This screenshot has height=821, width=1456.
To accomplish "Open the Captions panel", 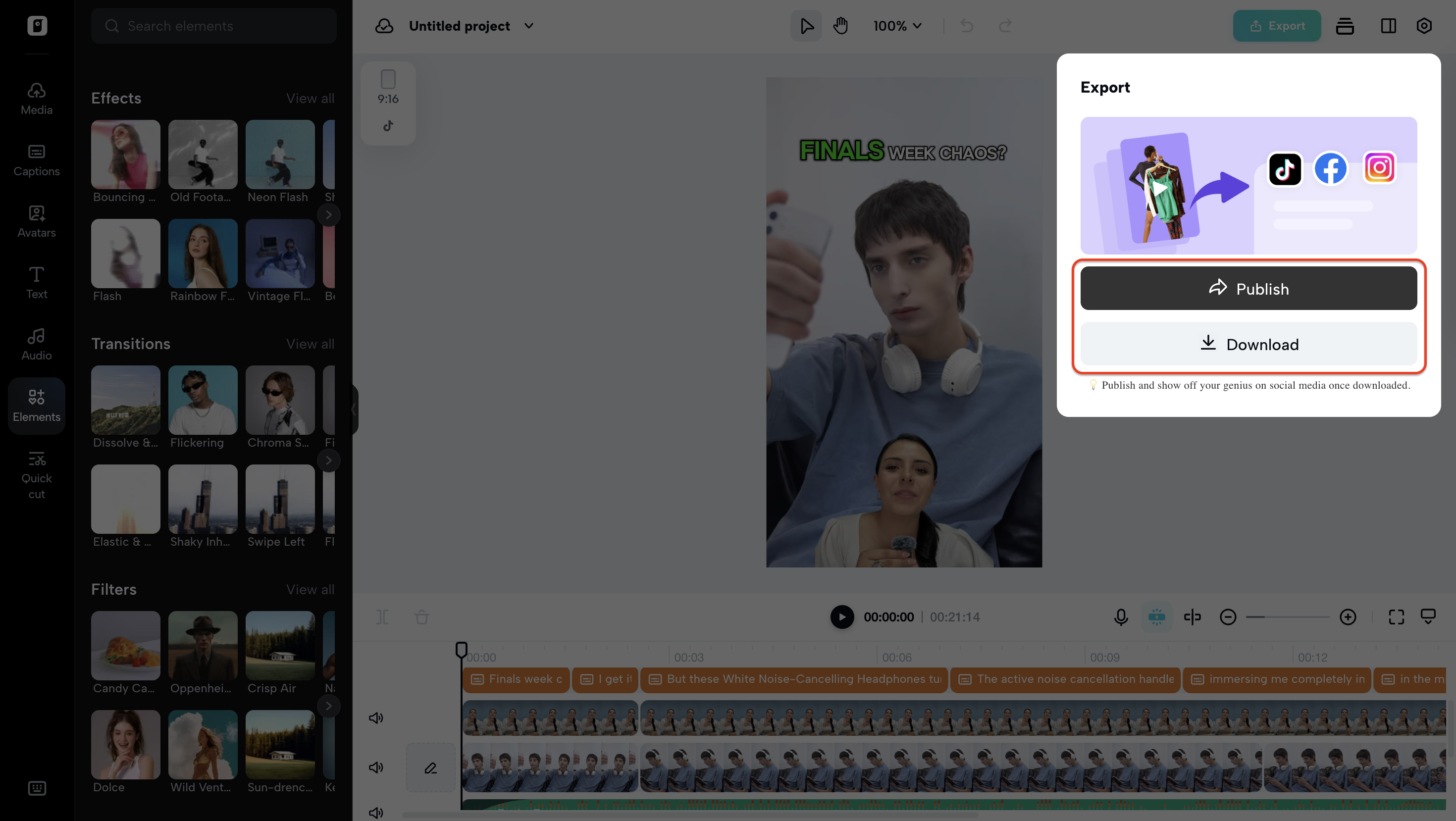I will click(36, 160).
